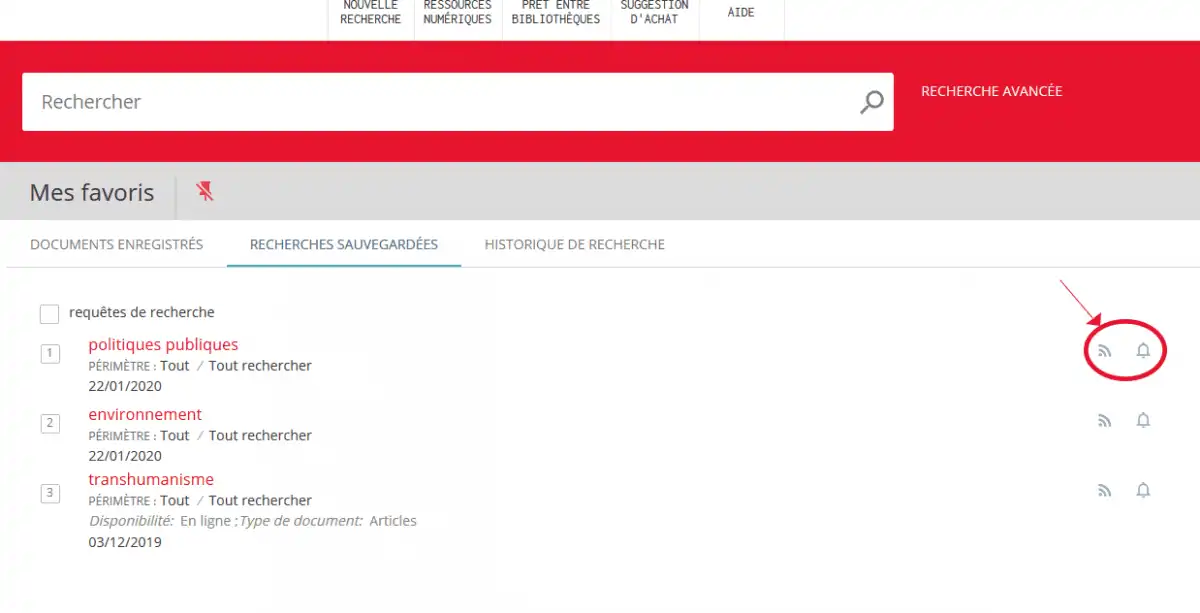Open RSS feed for environnement search
This screenshot has width=1200, height=613.
(x=1105, y=421)
